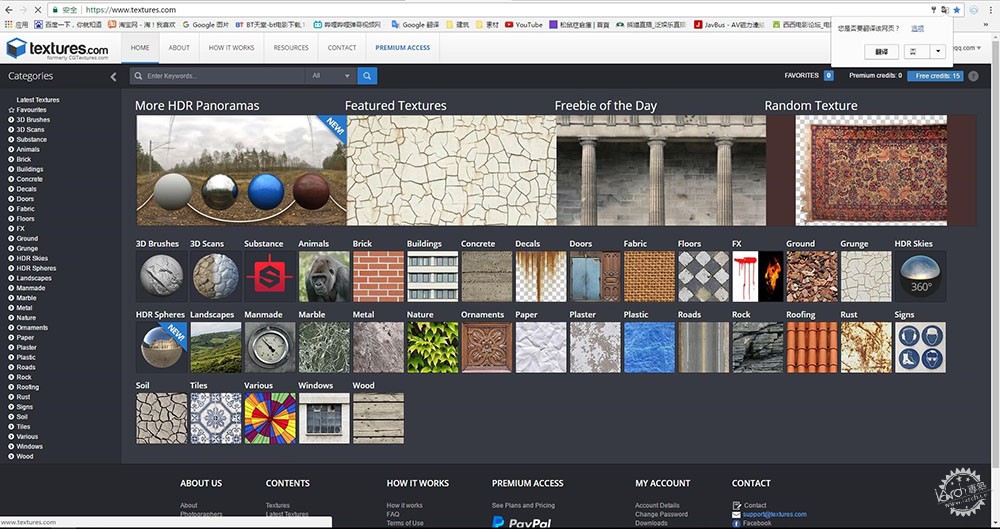
Task: Open 3D Brushes category thumbnail
Action: pyautogui.click(x=161, y=276)
